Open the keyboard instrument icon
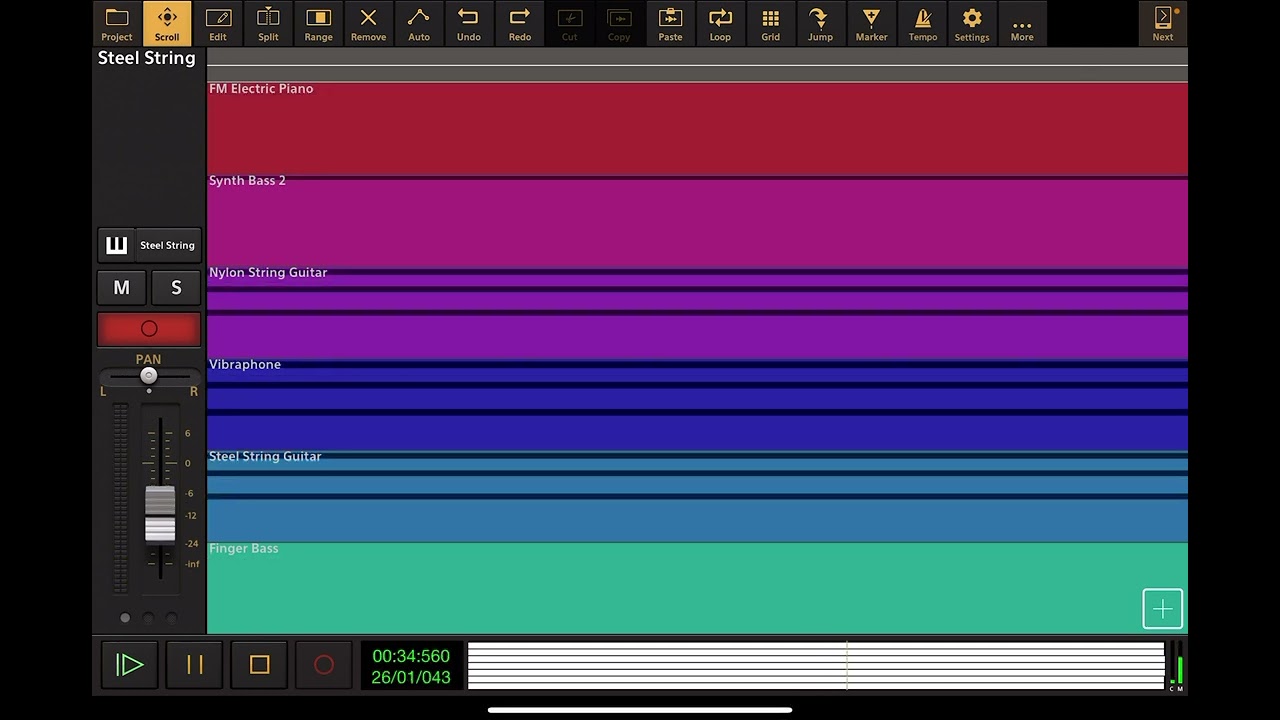This screenshot has height=720, width=1280. point(117,245)
